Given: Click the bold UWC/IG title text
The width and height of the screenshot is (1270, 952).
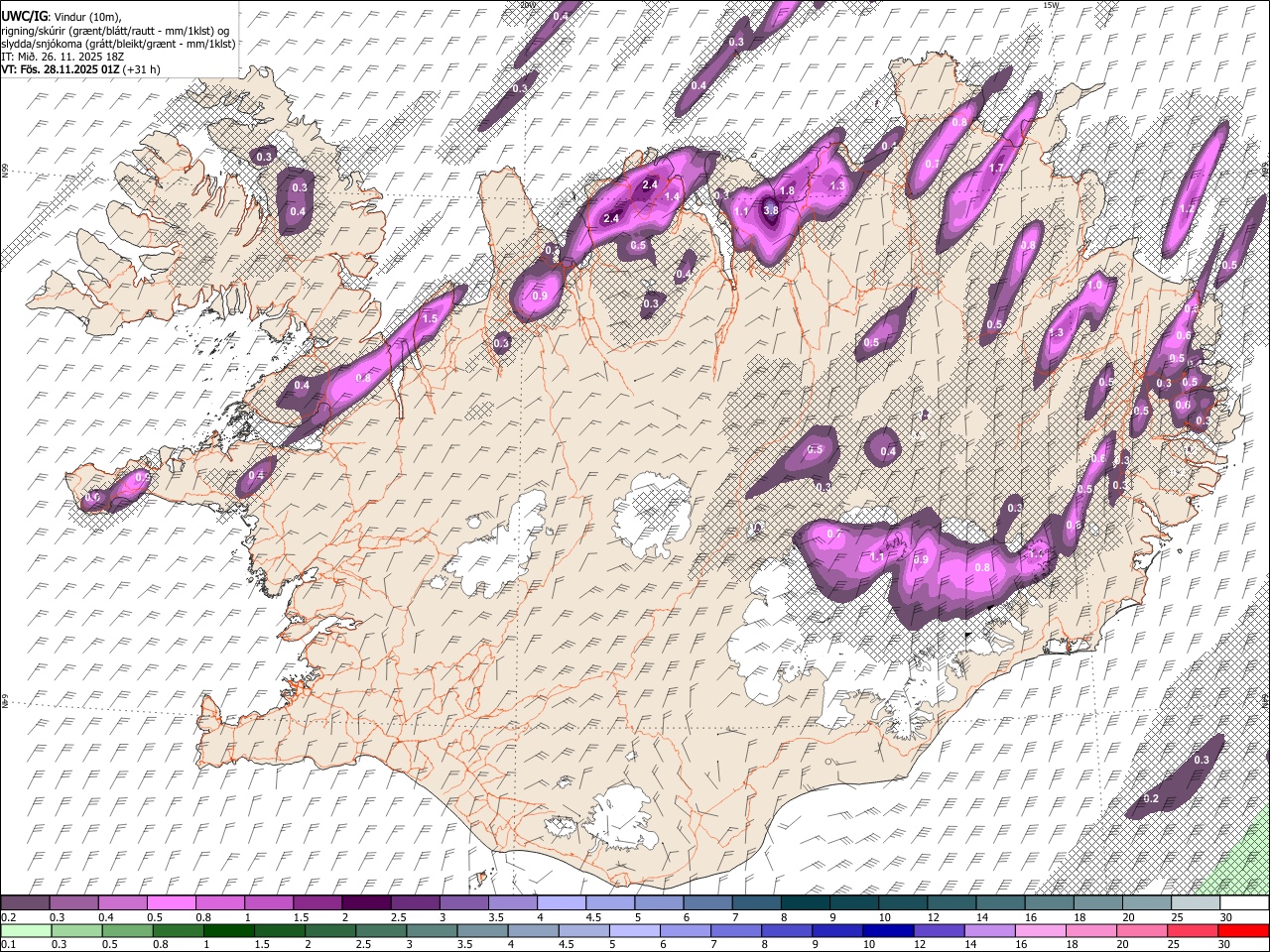Looking at the screenshot, I should [24, 17].
